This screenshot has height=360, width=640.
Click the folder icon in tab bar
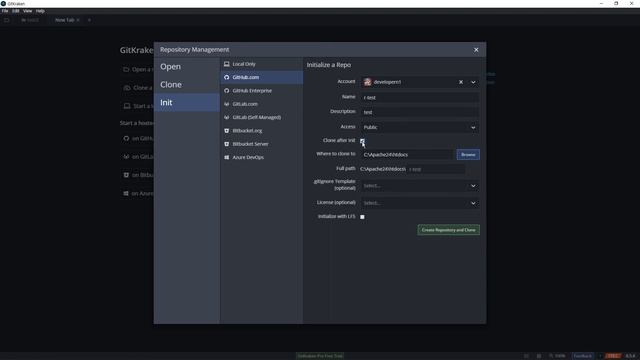pyautogui.click(x=6, y=20)
